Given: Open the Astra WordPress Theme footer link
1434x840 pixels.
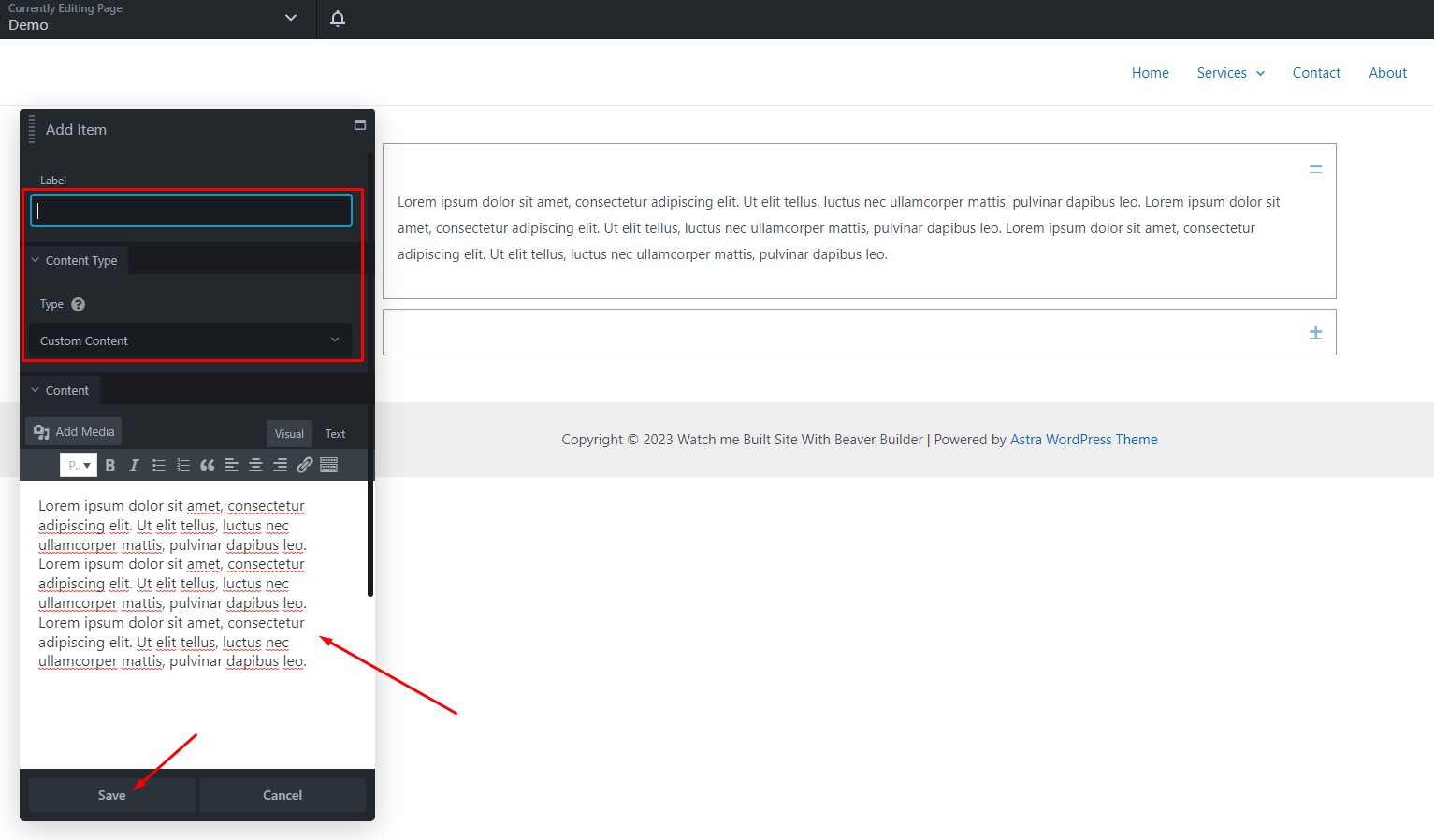Looking at the screenshot, I should point(1083,440).
